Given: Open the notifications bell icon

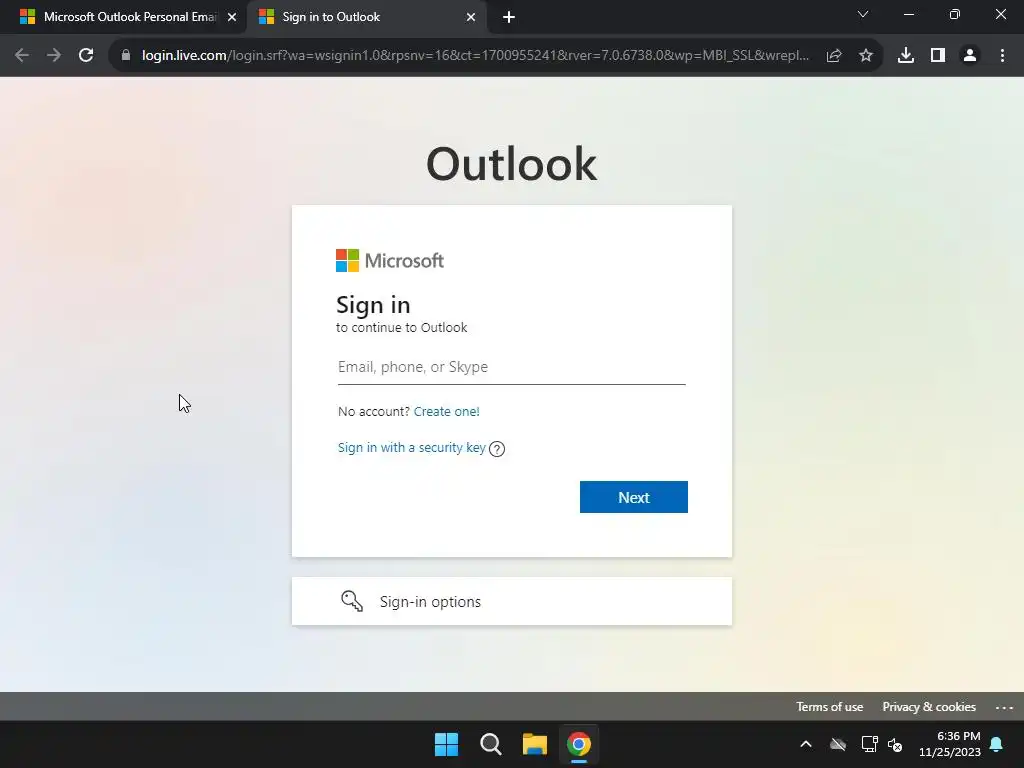Looking at the screenshot, I should pos(997,744).
